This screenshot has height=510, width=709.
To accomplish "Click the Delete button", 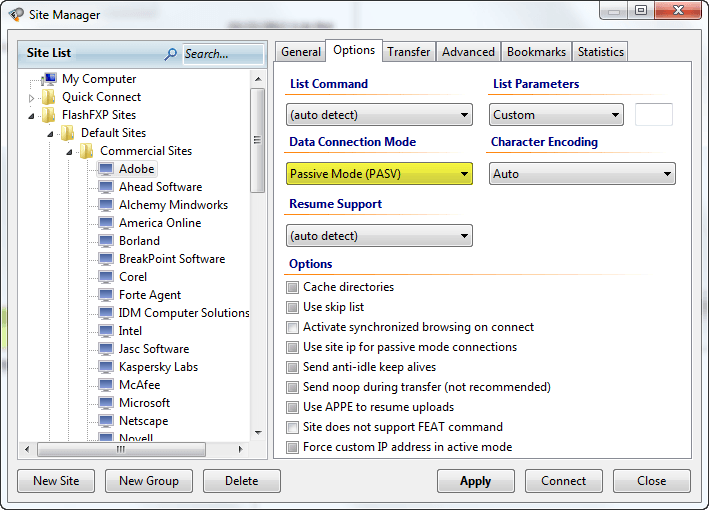I will coord(241,481).
